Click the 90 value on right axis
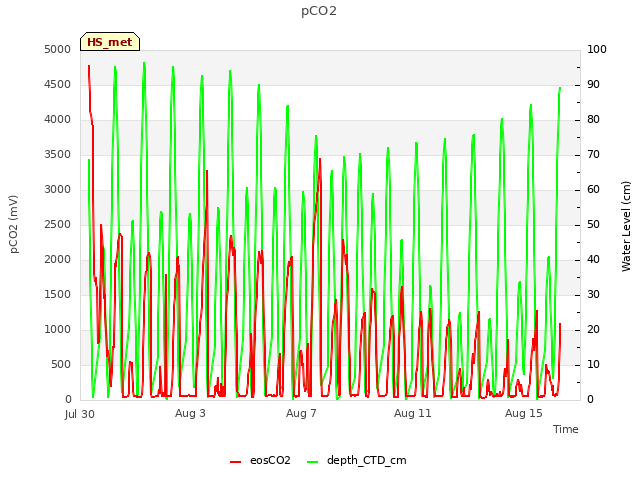Image resolution: width=640 pixels, height=480 pixels. (x=593, y=84)
